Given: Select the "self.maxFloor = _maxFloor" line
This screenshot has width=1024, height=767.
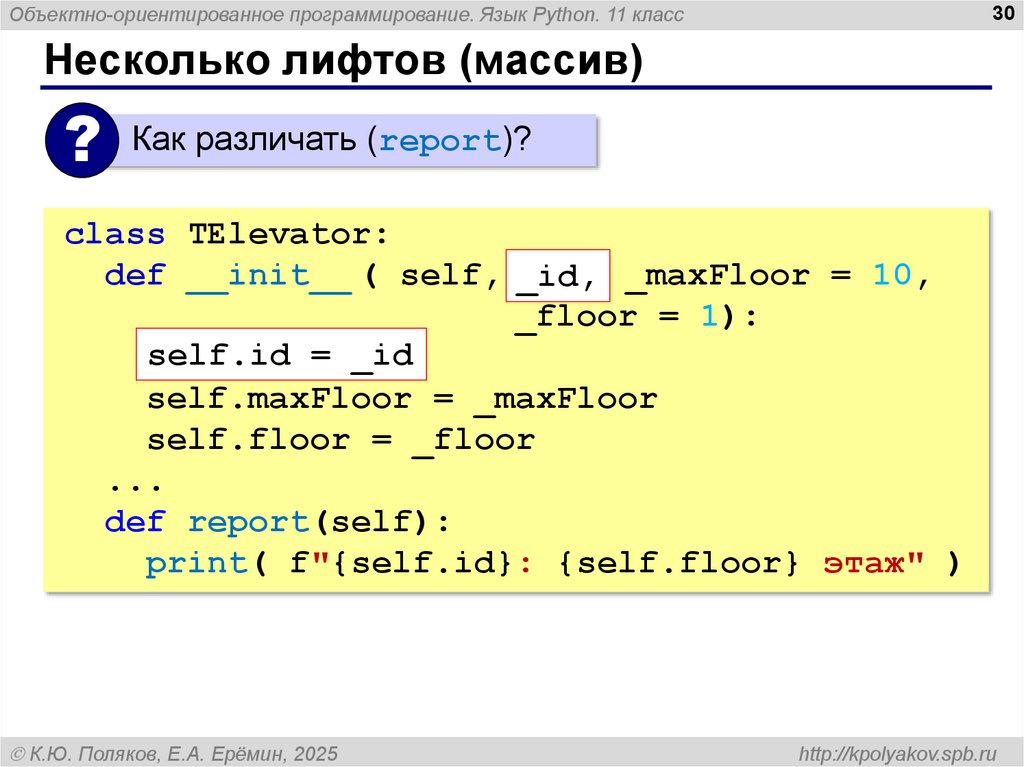Looking at the screenshot, I should [x=402, y=399].
